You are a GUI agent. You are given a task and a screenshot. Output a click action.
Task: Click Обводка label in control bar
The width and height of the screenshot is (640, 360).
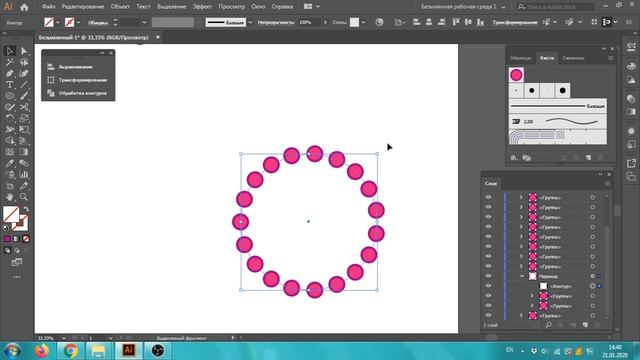click(98, 23)
